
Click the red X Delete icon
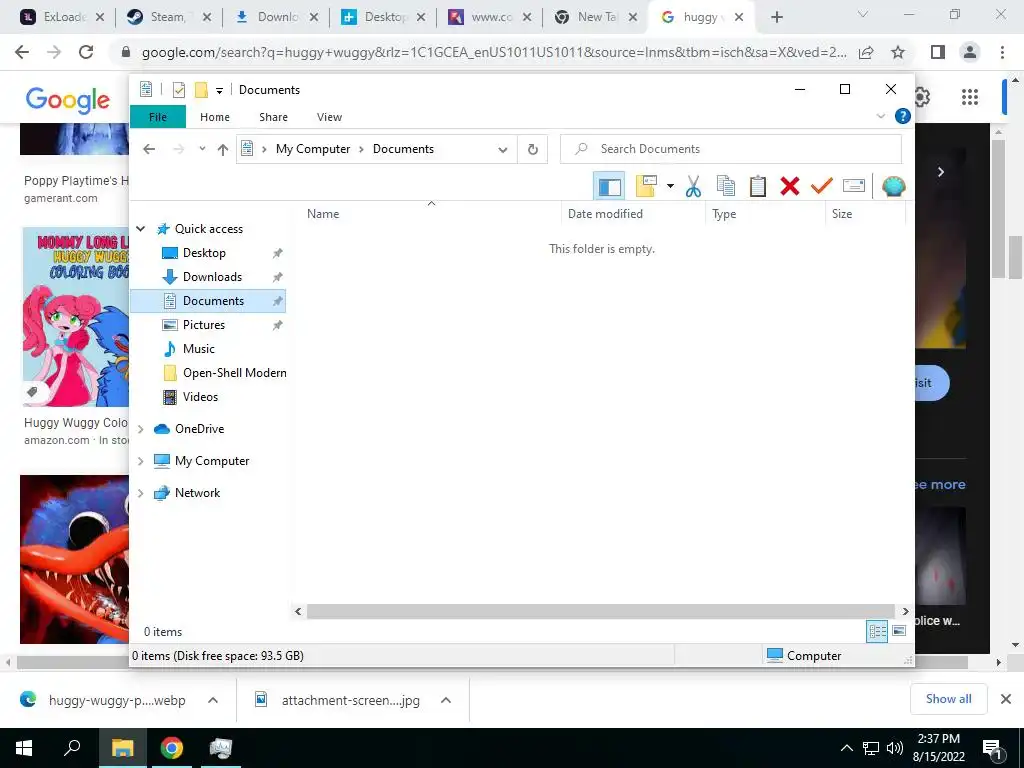(x=790, y=186)
